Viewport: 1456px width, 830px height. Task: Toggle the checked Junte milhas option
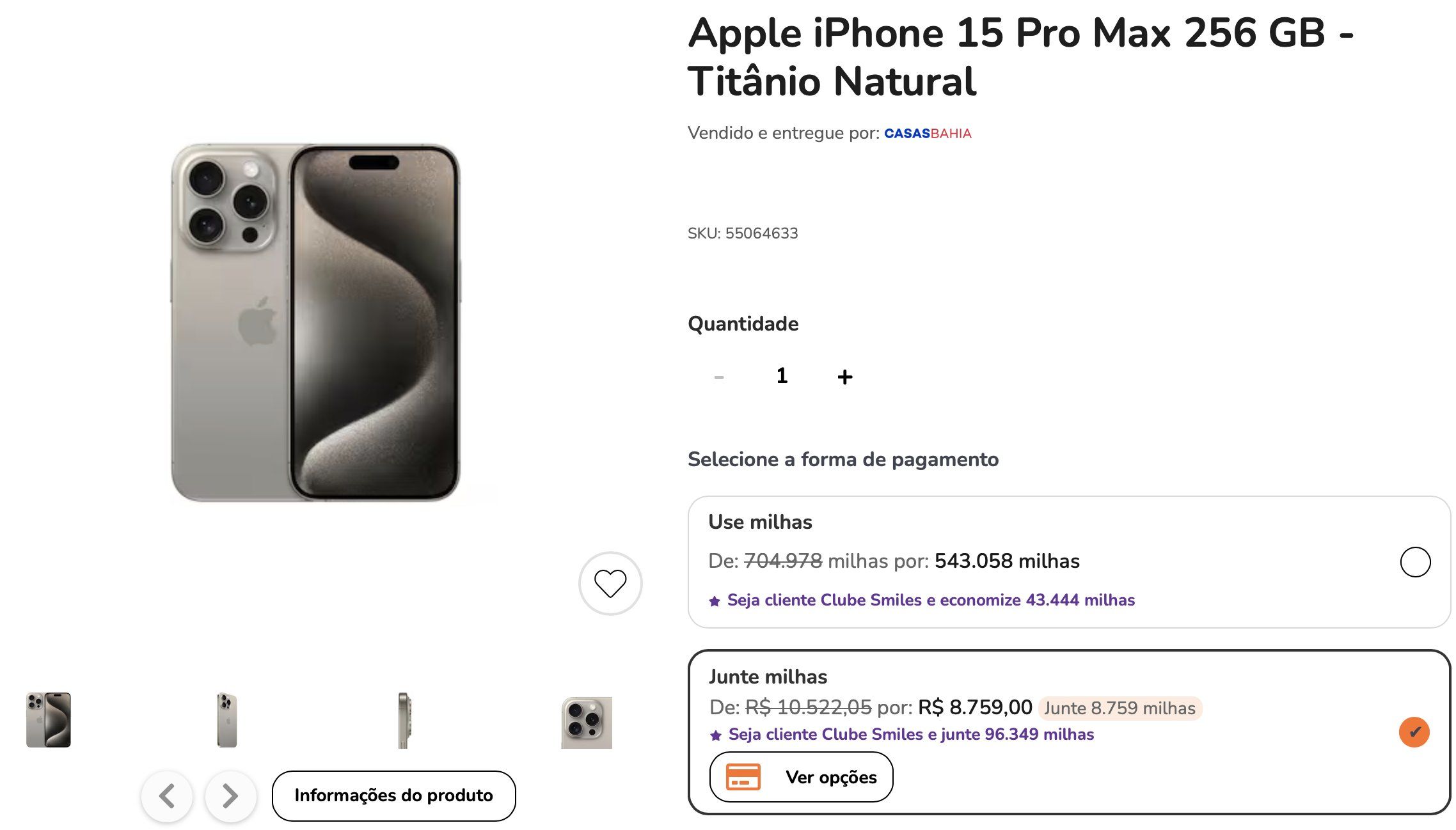pos(1414,732)
